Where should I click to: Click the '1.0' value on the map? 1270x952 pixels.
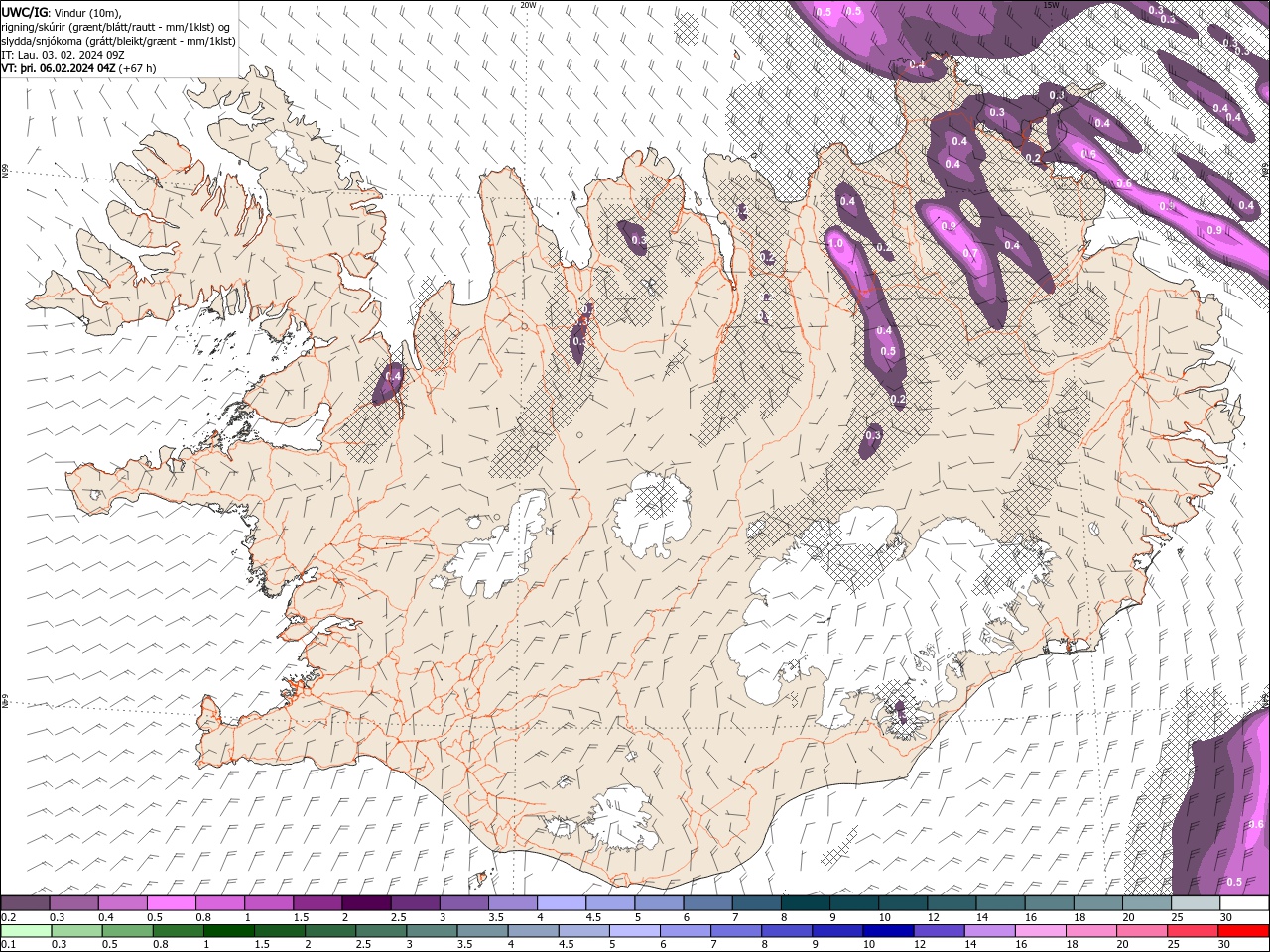click(835, 244)
